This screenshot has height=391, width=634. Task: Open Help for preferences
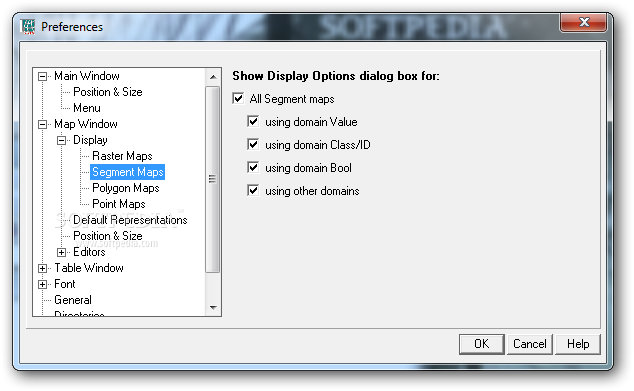click(578, 344)
